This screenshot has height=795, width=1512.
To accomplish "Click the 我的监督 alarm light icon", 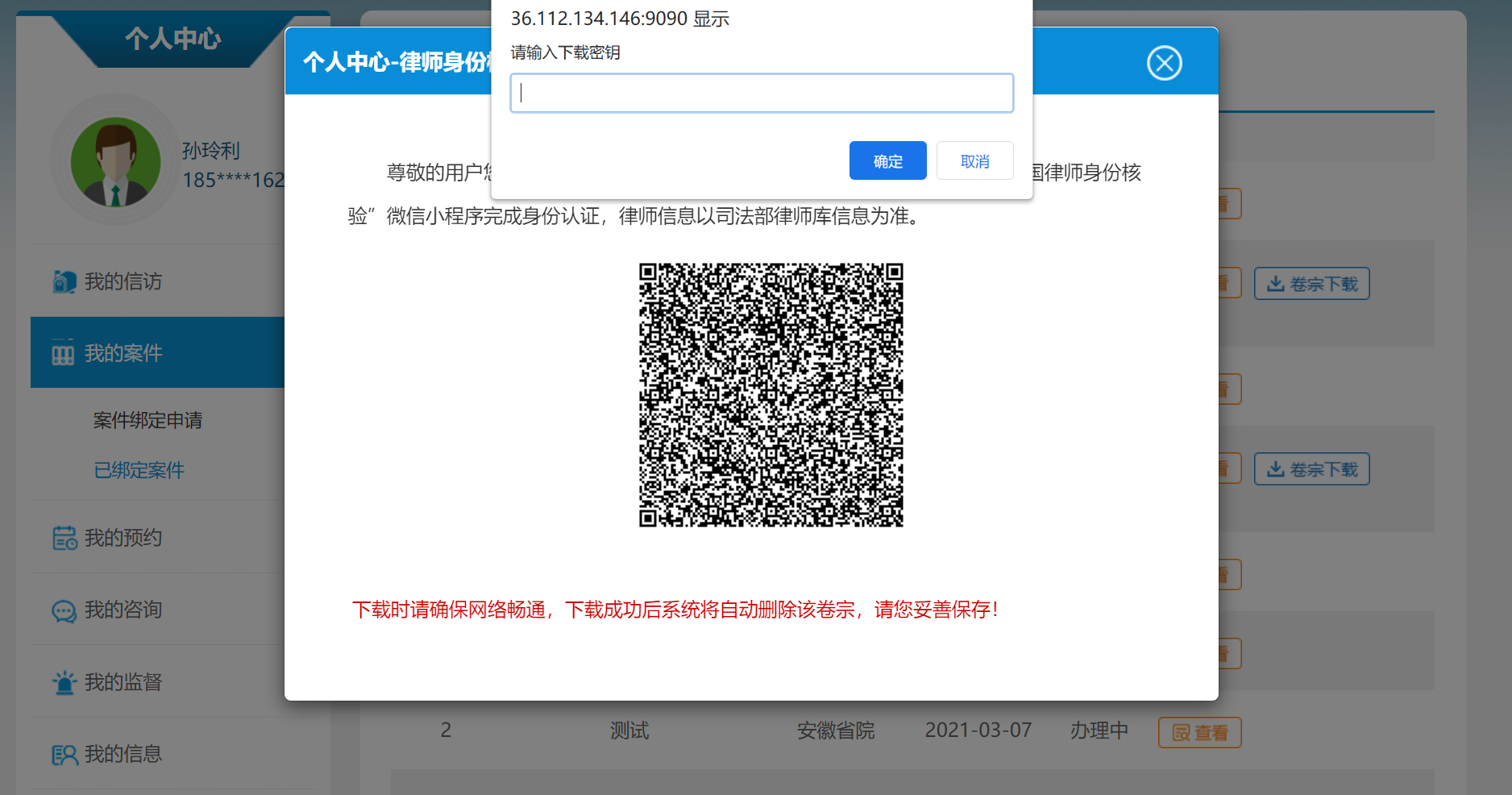I will coord(64,682).
